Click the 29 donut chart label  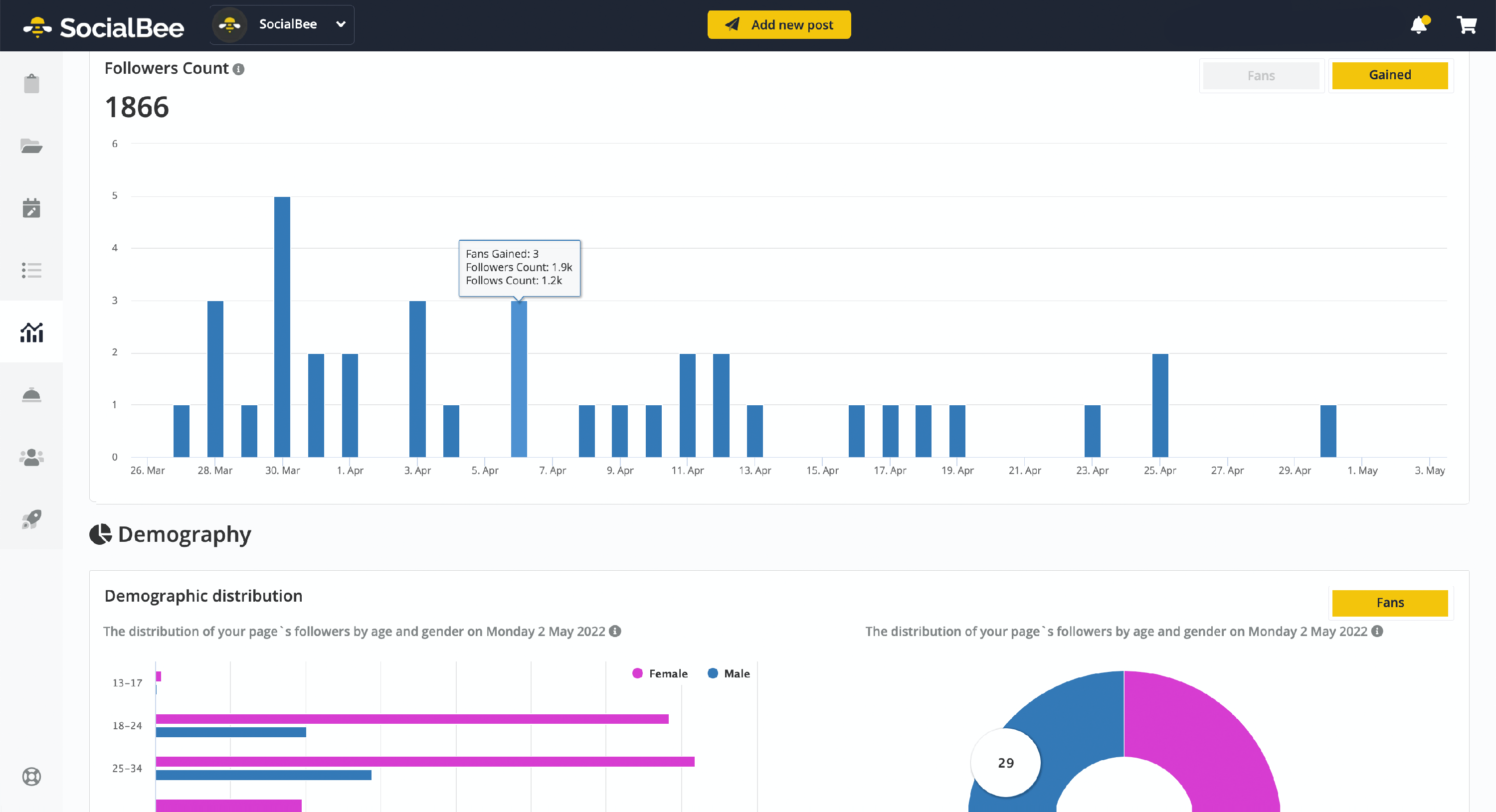coord(1006,763)
